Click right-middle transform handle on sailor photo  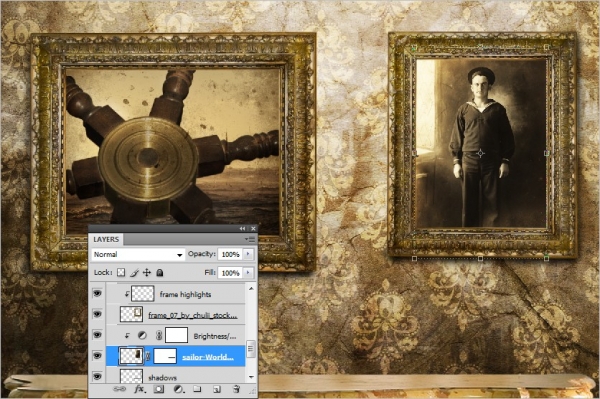[546, 153]
